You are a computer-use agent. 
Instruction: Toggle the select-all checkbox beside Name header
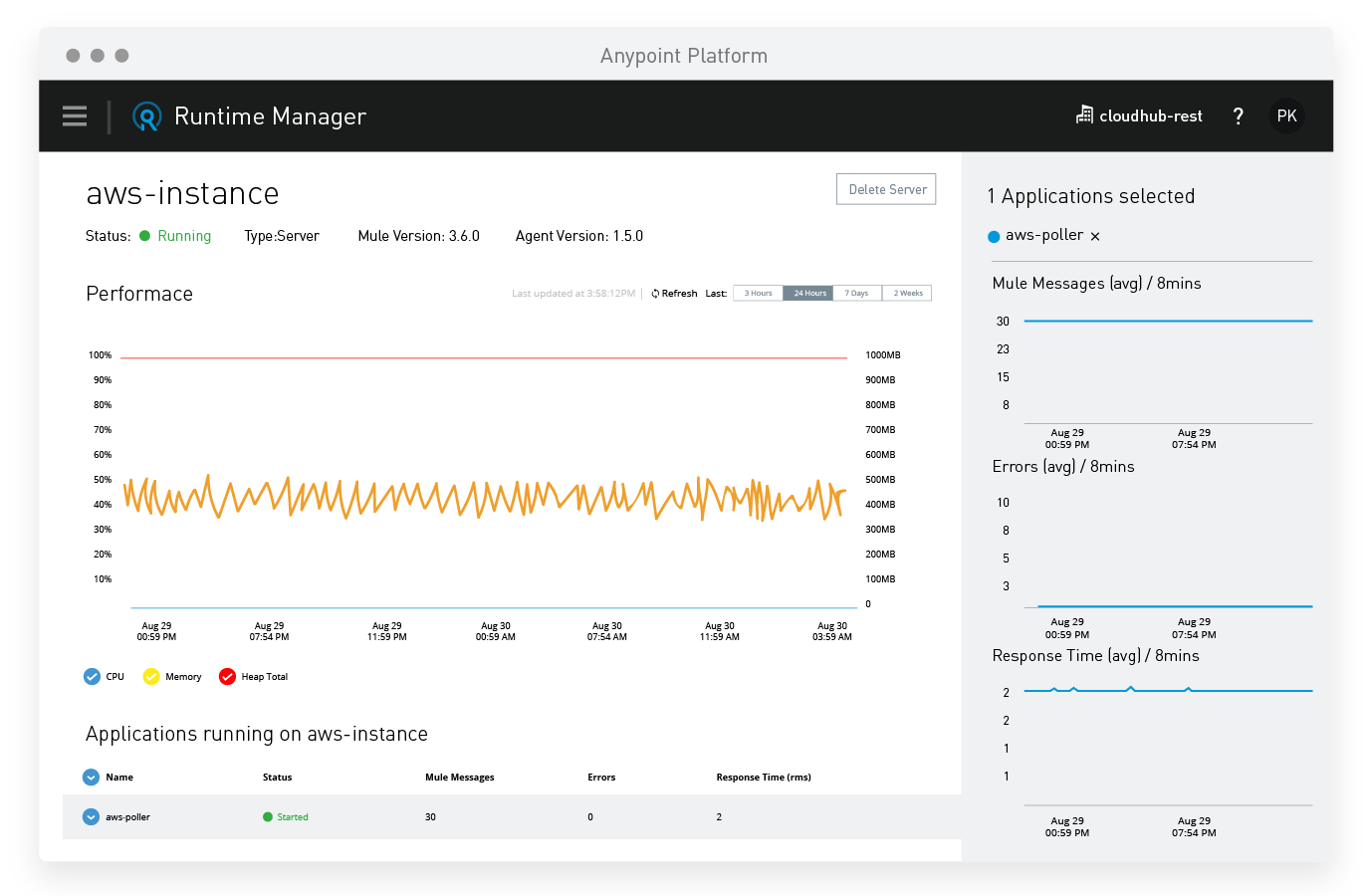[x=91, y=778]
